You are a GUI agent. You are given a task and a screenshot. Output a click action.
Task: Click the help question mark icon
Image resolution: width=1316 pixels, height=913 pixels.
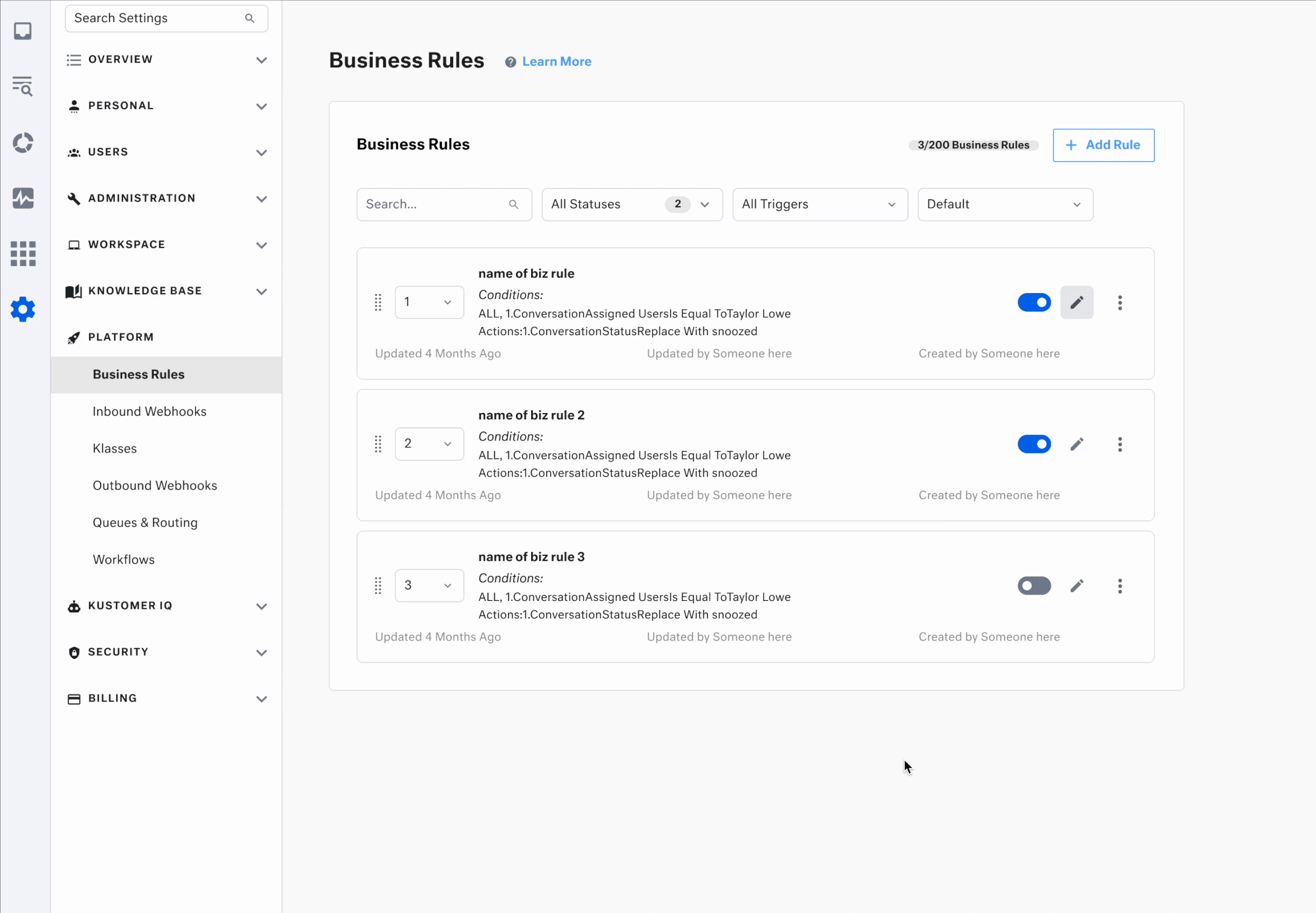point(511,62)
